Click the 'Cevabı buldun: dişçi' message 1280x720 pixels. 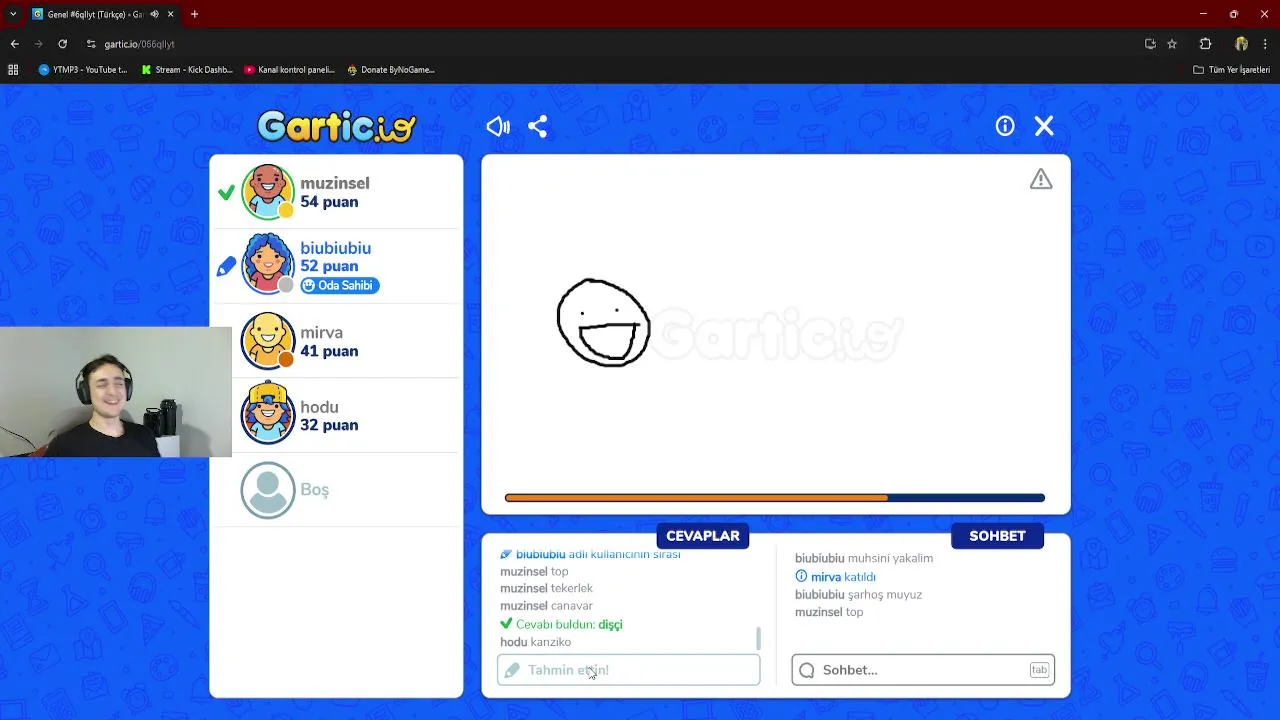pos(561,624)
